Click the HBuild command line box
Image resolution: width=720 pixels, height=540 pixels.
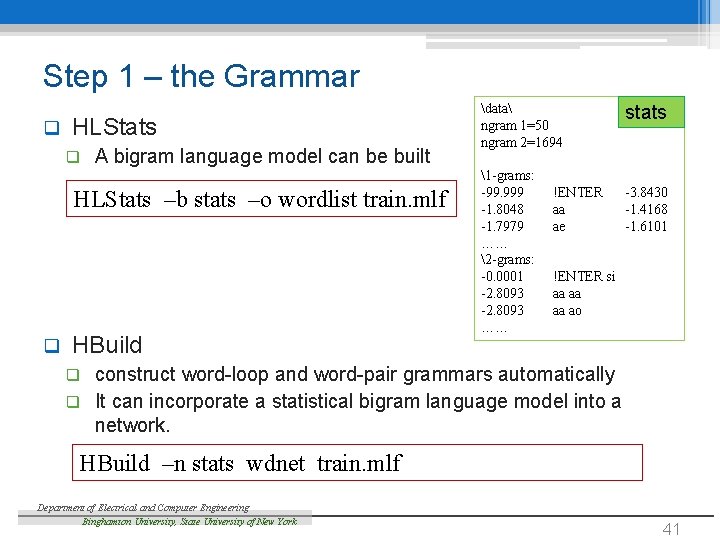(357, 462)
